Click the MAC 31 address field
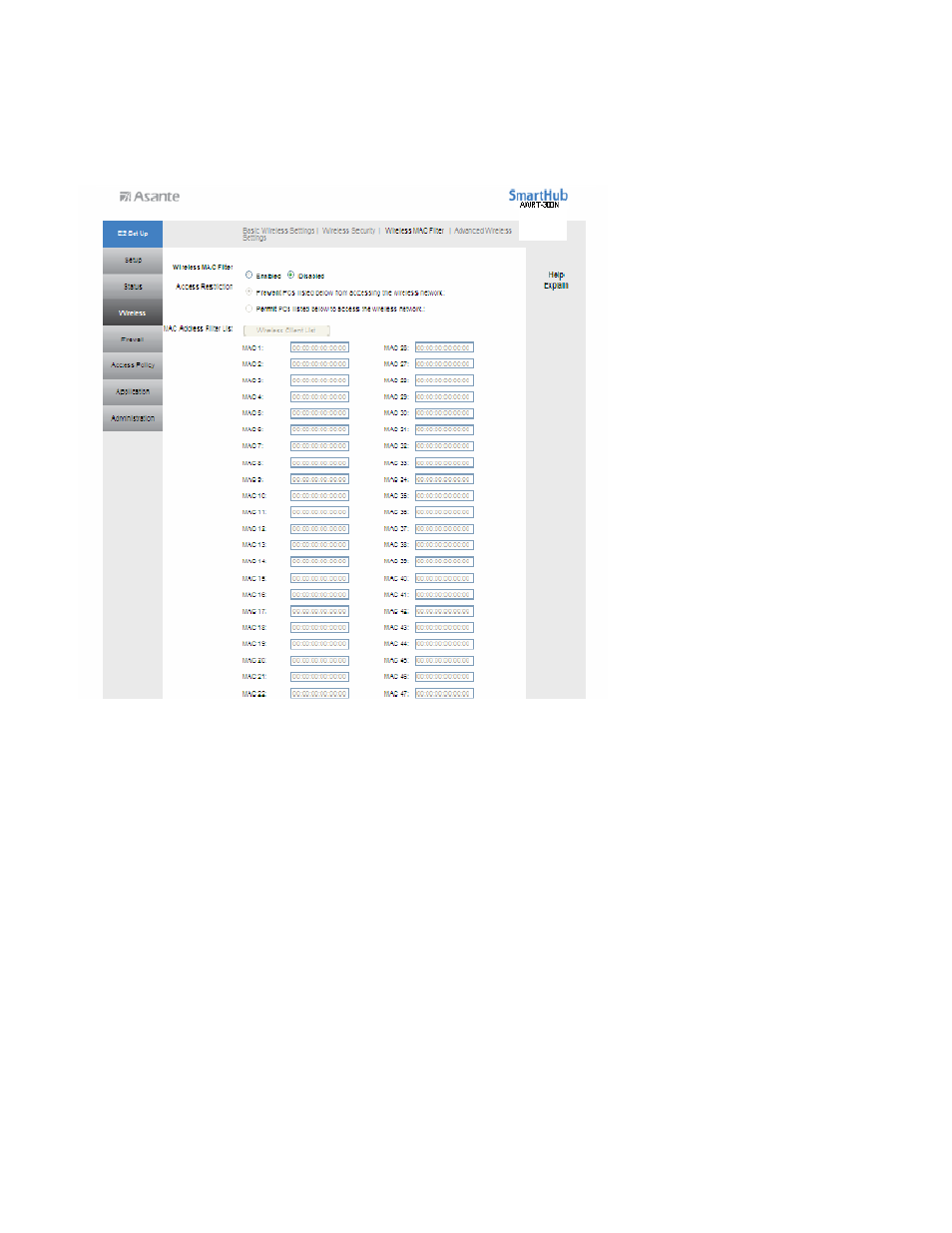Viewport: 952px width, 1233px height. click(444, 429)
